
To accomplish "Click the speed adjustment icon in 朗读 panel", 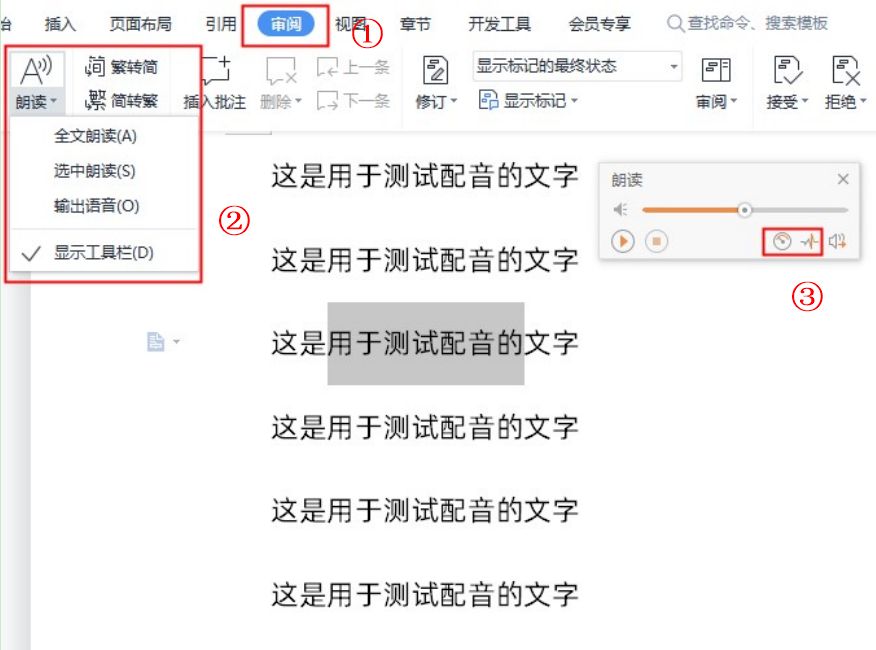I will coord(782,241).
